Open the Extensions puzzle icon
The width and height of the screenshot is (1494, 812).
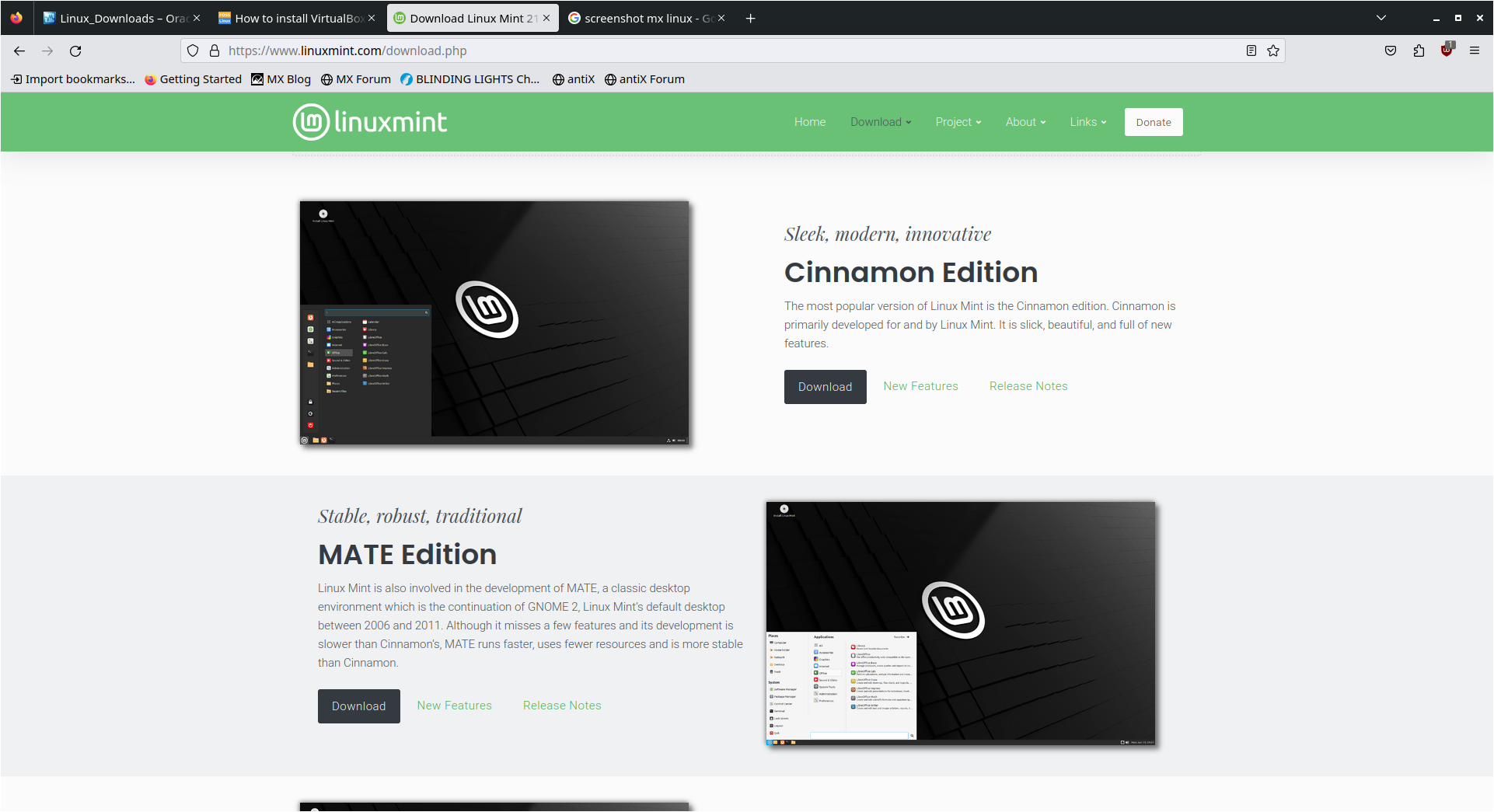pyautogui.click(x=1419, y=51)
